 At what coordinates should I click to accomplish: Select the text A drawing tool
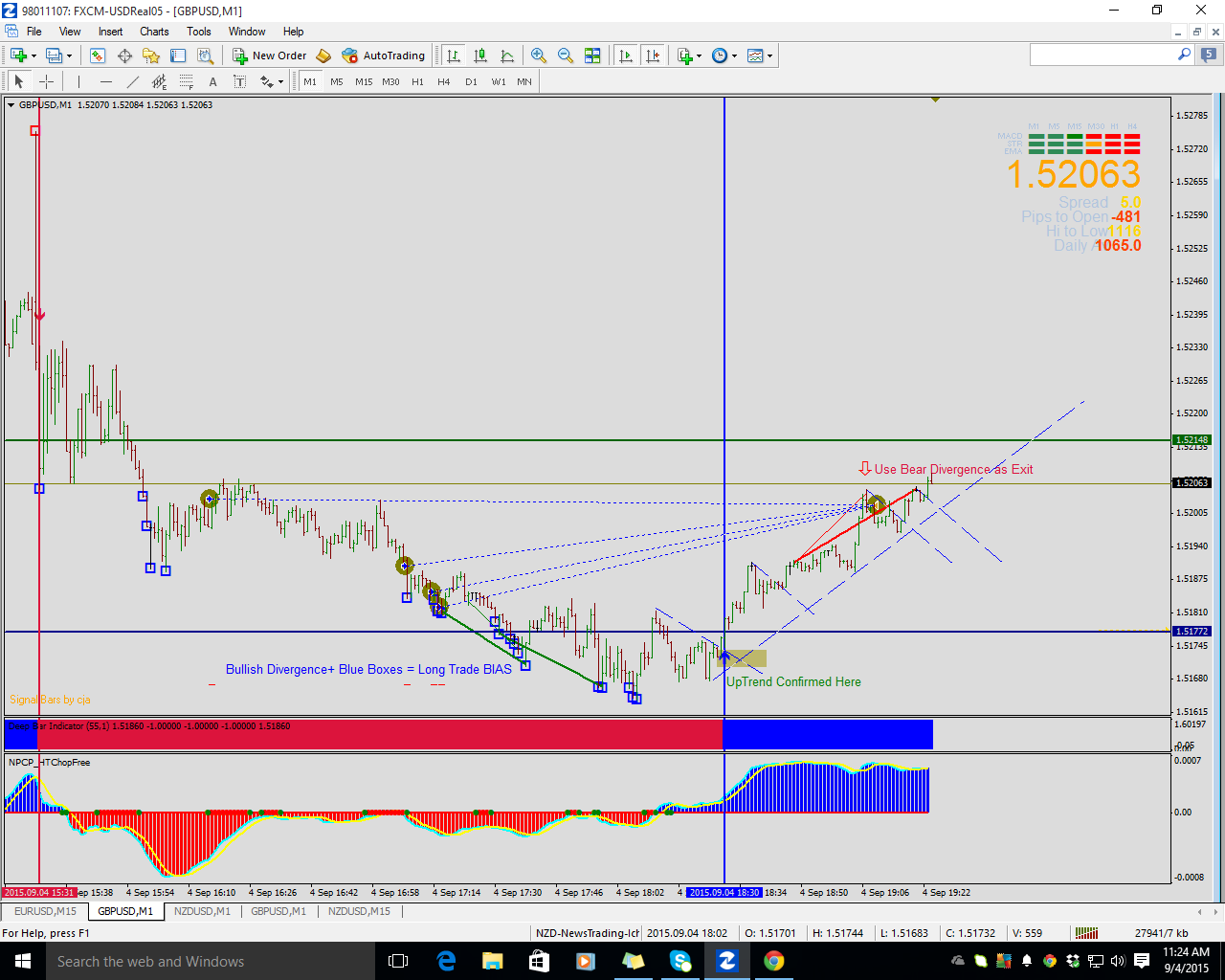(x=212, y=81)
